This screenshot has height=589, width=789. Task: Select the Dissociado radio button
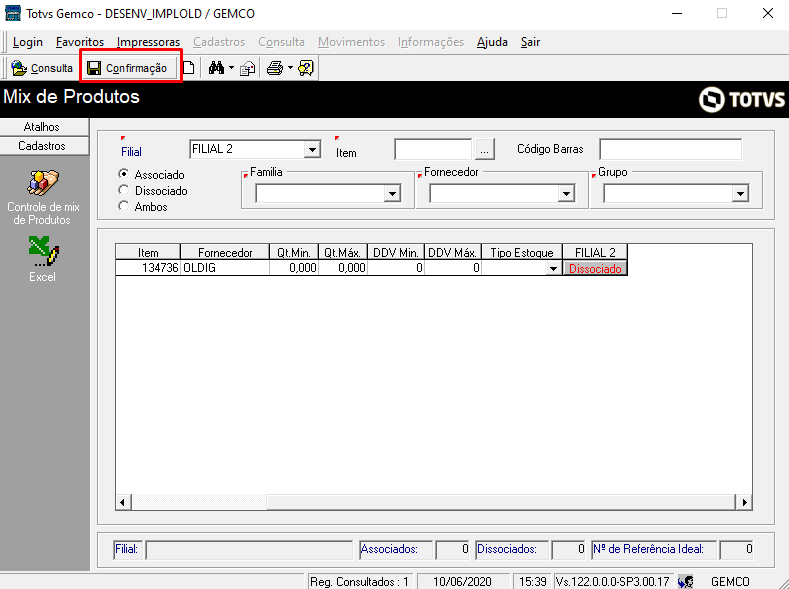(123, 190)
